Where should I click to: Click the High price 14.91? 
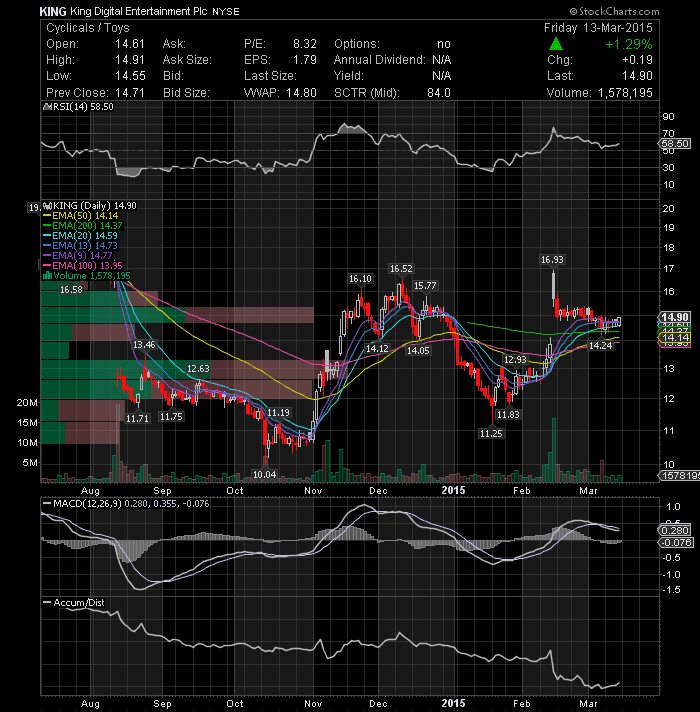(130, 60)
